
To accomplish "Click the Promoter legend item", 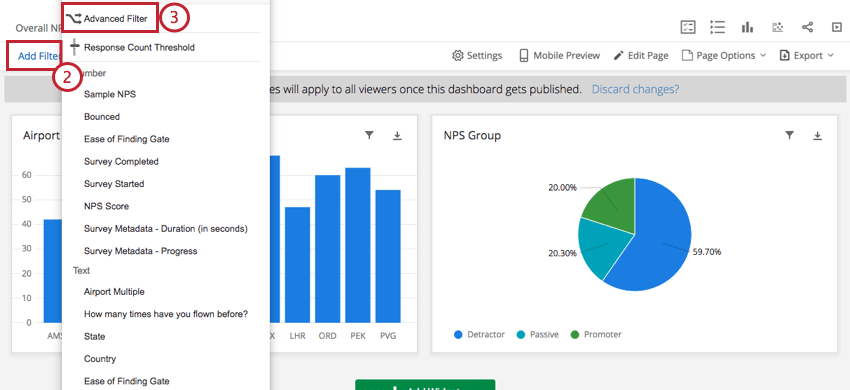I will 596,334.
